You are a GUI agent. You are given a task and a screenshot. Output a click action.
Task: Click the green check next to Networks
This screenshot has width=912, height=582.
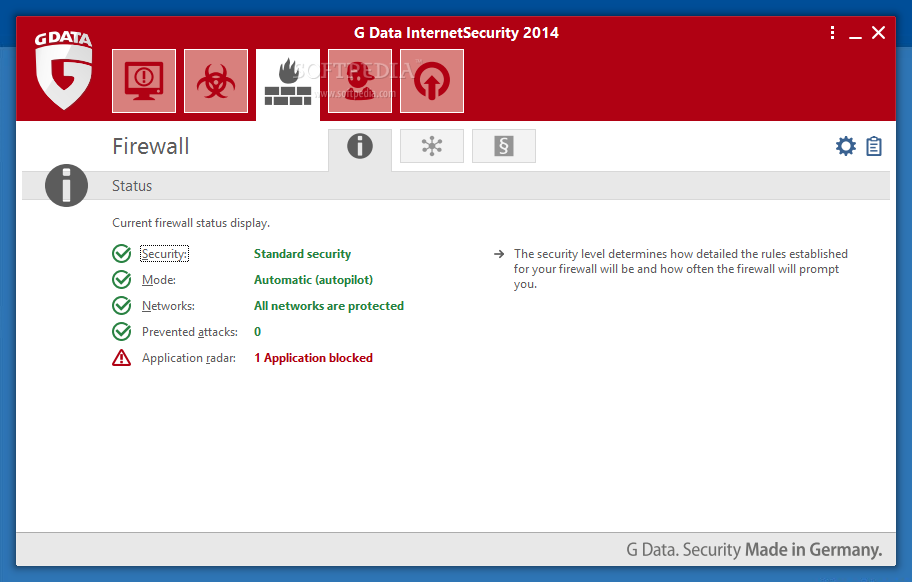click(122, 306)
